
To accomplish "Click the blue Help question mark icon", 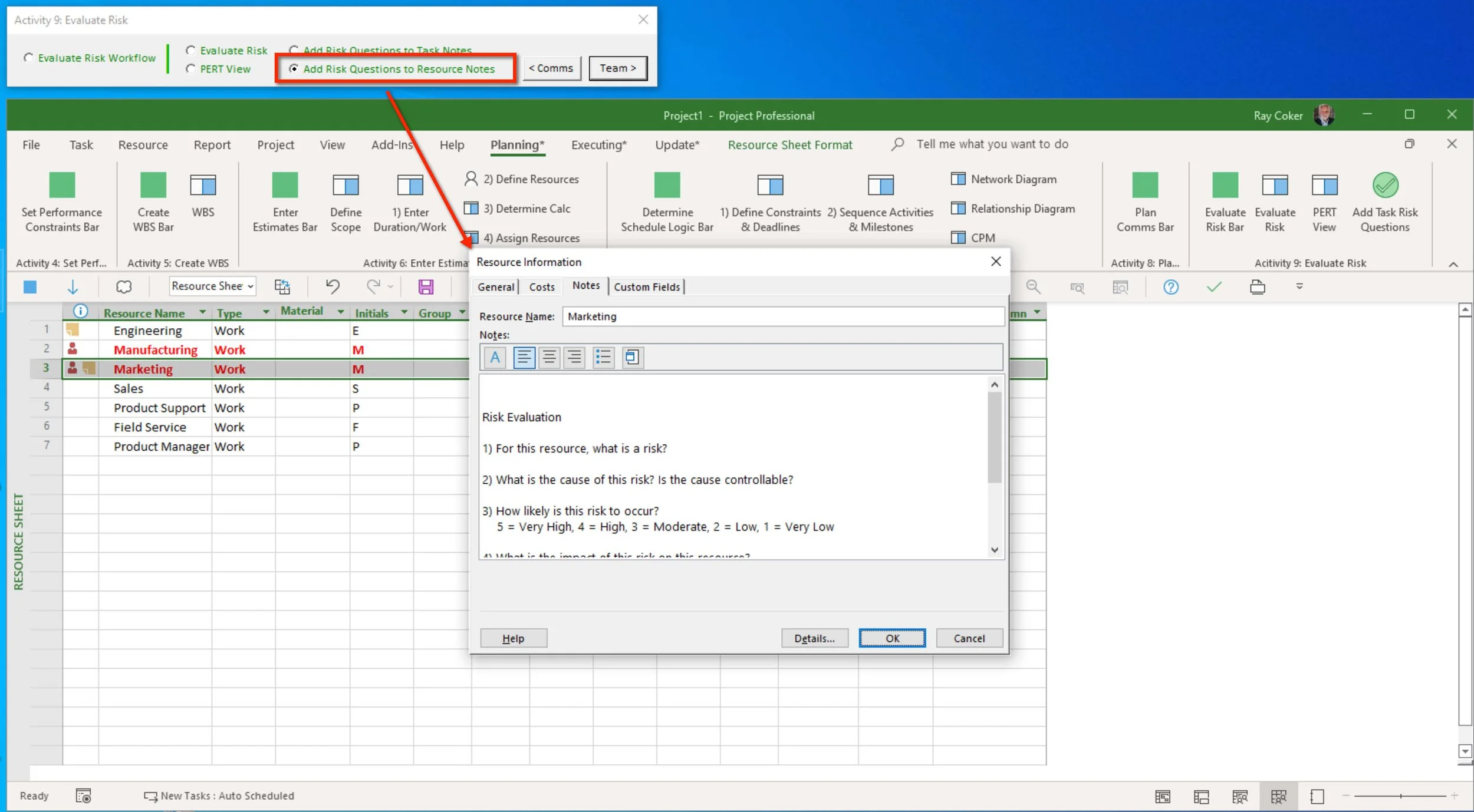I will coord(1170,287).
